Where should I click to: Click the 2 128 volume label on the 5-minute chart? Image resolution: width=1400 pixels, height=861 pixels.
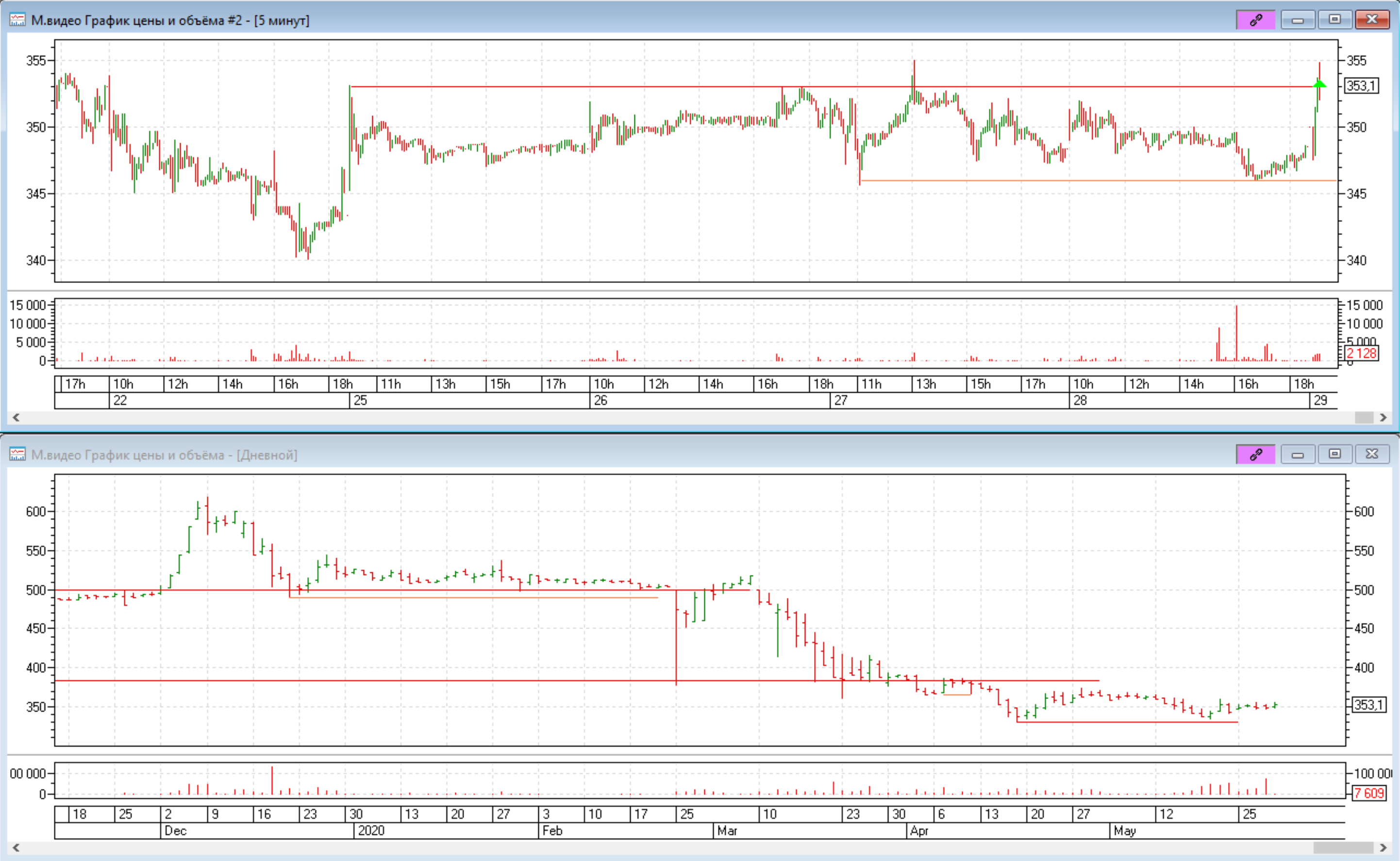coord(1361,353)
